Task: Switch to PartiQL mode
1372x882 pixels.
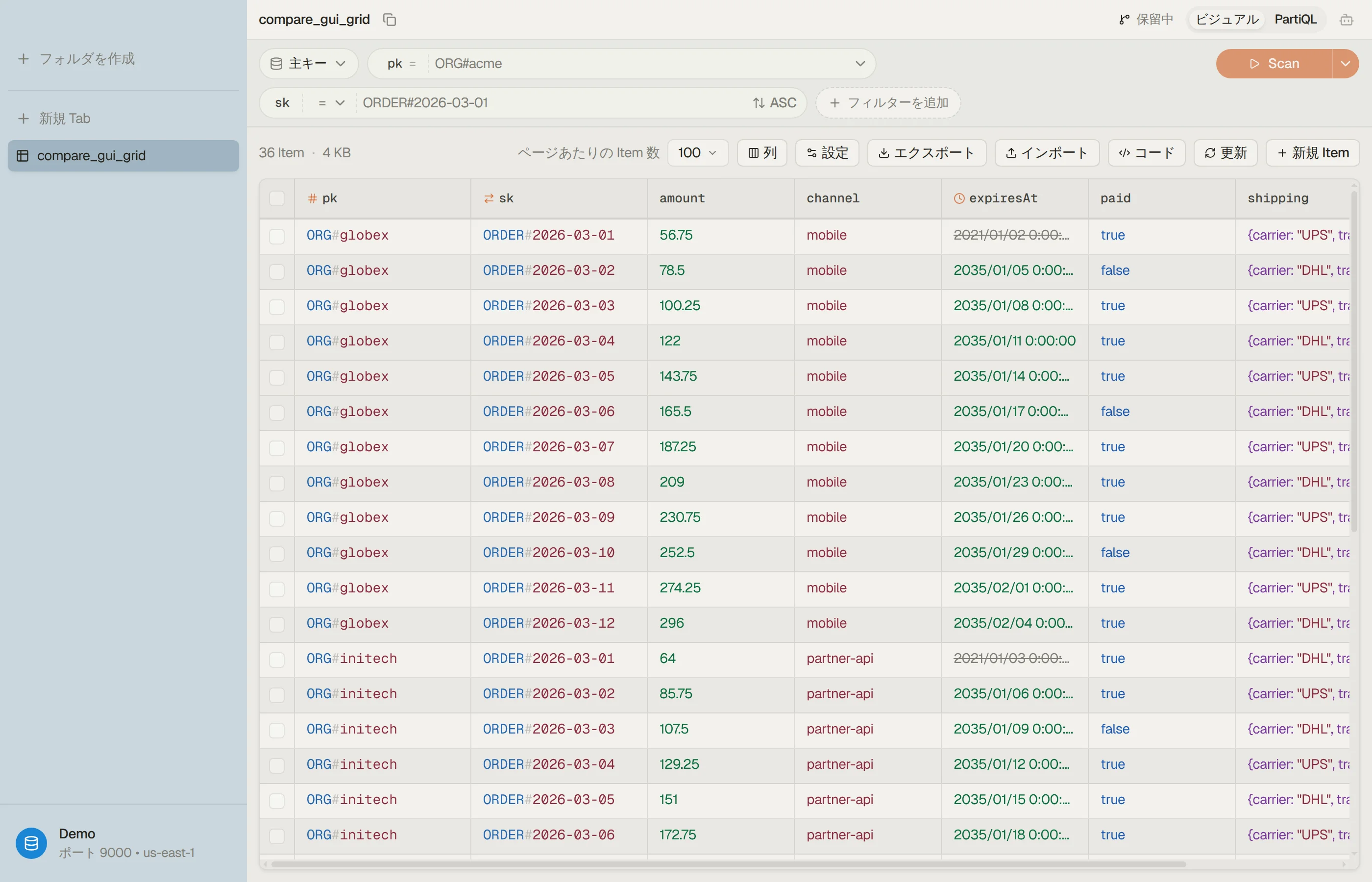Action: 1295,20
